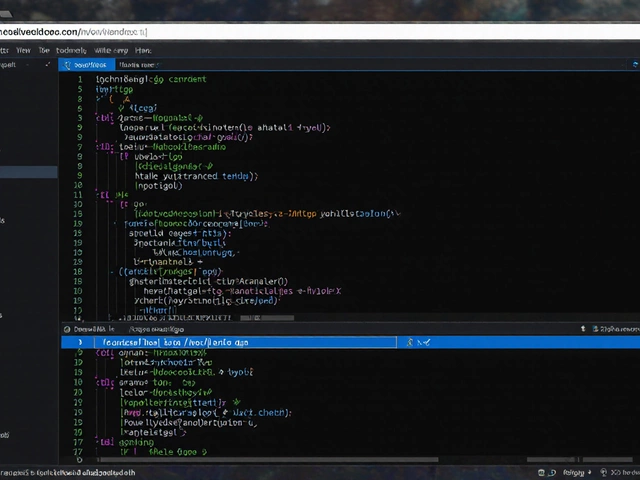Click the icon left of the checkmark in the blue row

pos(409,342)
